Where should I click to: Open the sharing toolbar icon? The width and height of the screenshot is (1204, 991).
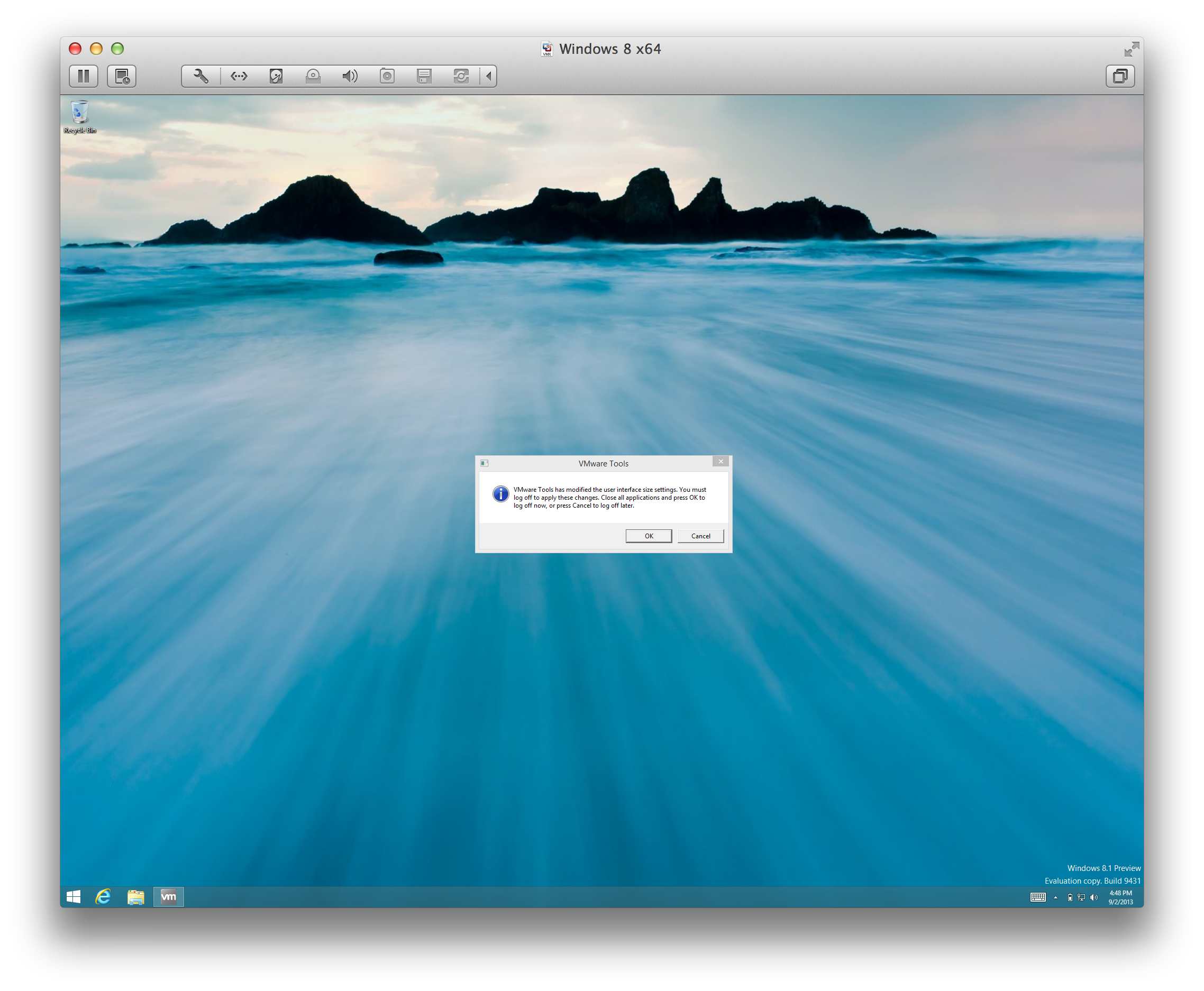(x=461, y=76)
